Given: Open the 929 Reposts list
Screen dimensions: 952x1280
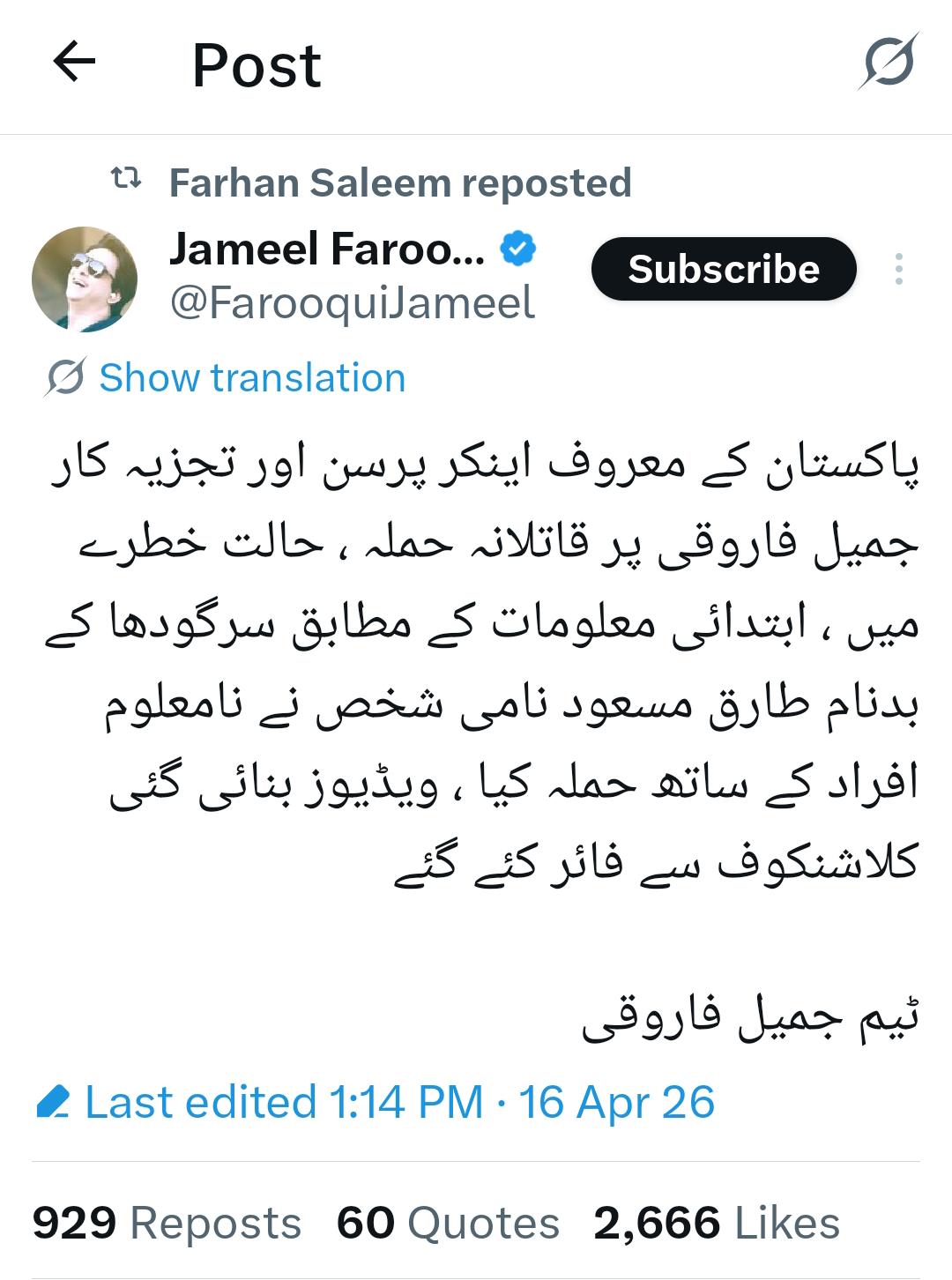Looking at the screenshot, I should click(x=167, y=1224).
